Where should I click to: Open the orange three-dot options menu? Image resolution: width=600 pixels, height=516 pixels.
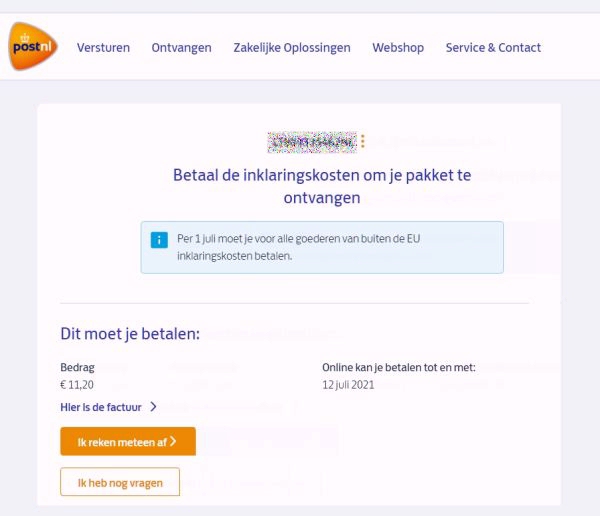363,141
